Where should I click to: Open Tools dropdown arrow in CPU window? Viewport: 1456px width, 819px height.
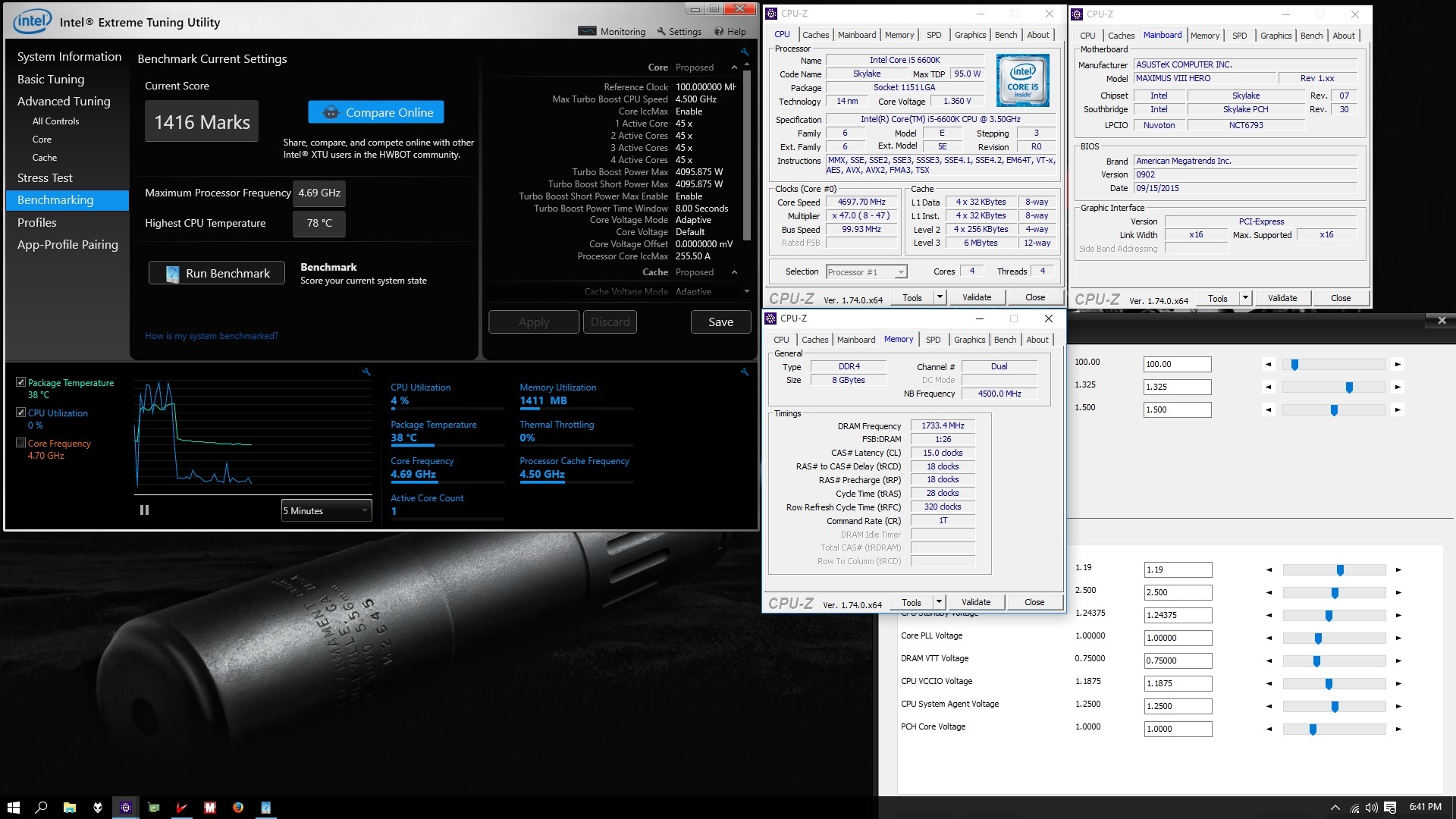point(940,297)
